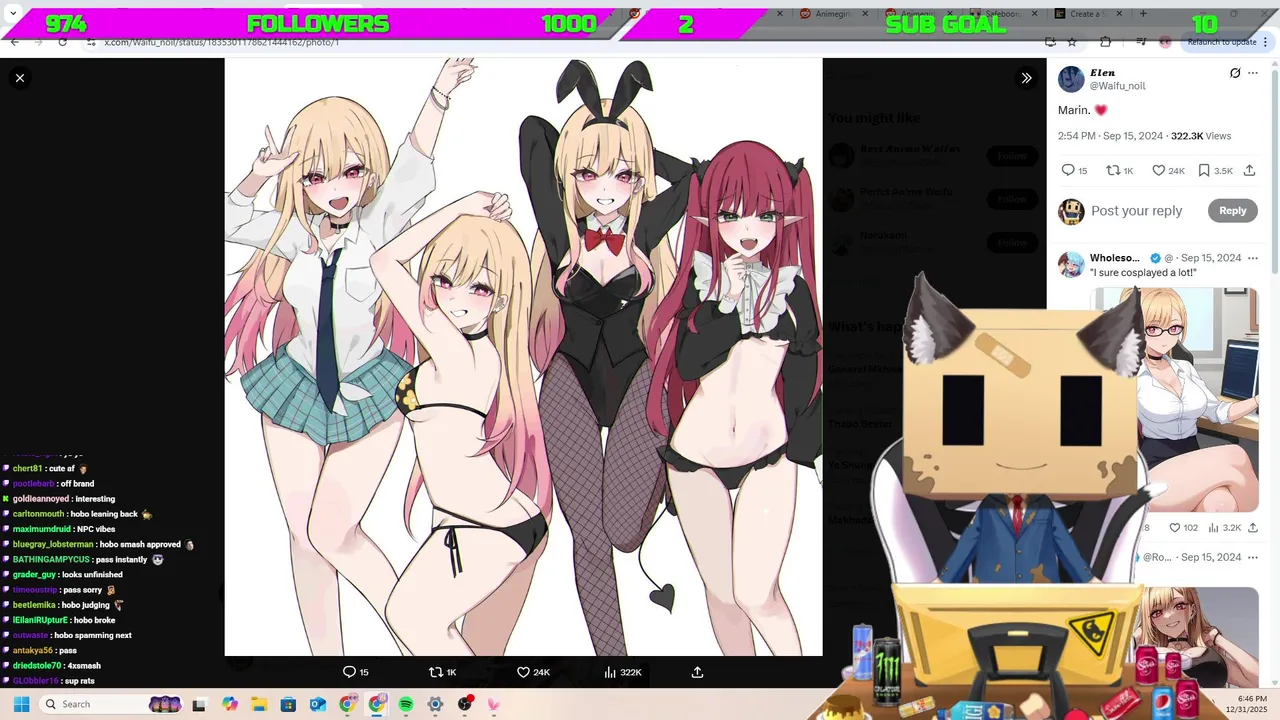Open Task View from the taskbar
1280x720 pixels.
200,704
